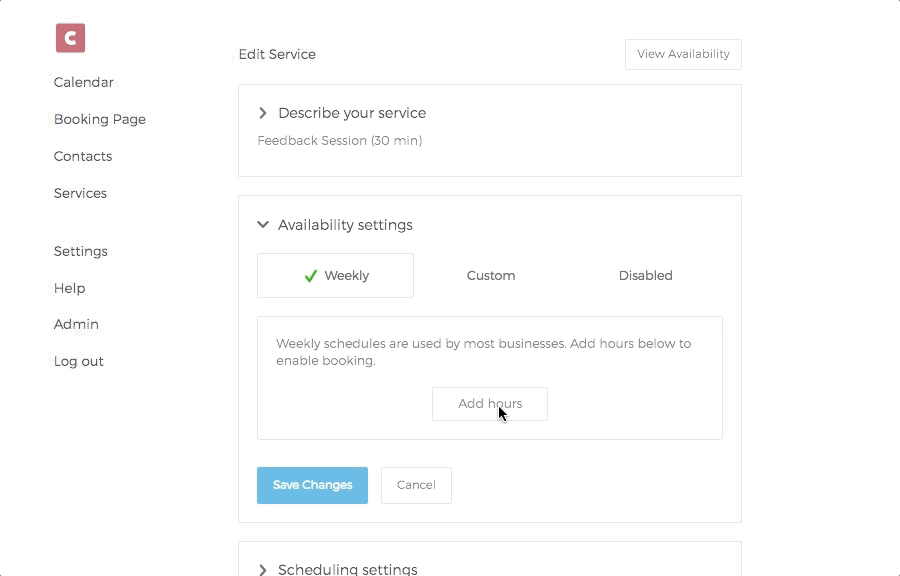The height and width of the screenshot is (576, 900).
Task: Switch to Custom availability
Action: click(491, 276)
